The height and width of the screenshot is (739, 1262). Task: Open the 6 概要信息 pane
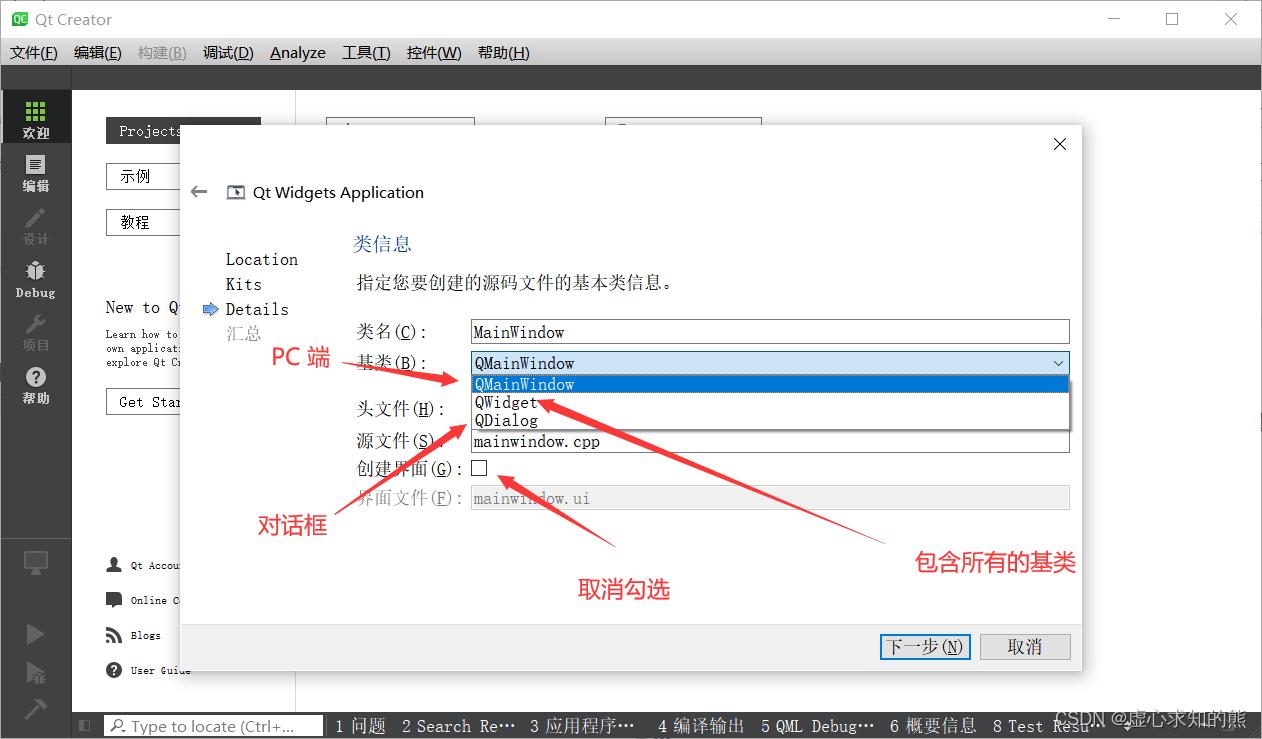[933, 726]
